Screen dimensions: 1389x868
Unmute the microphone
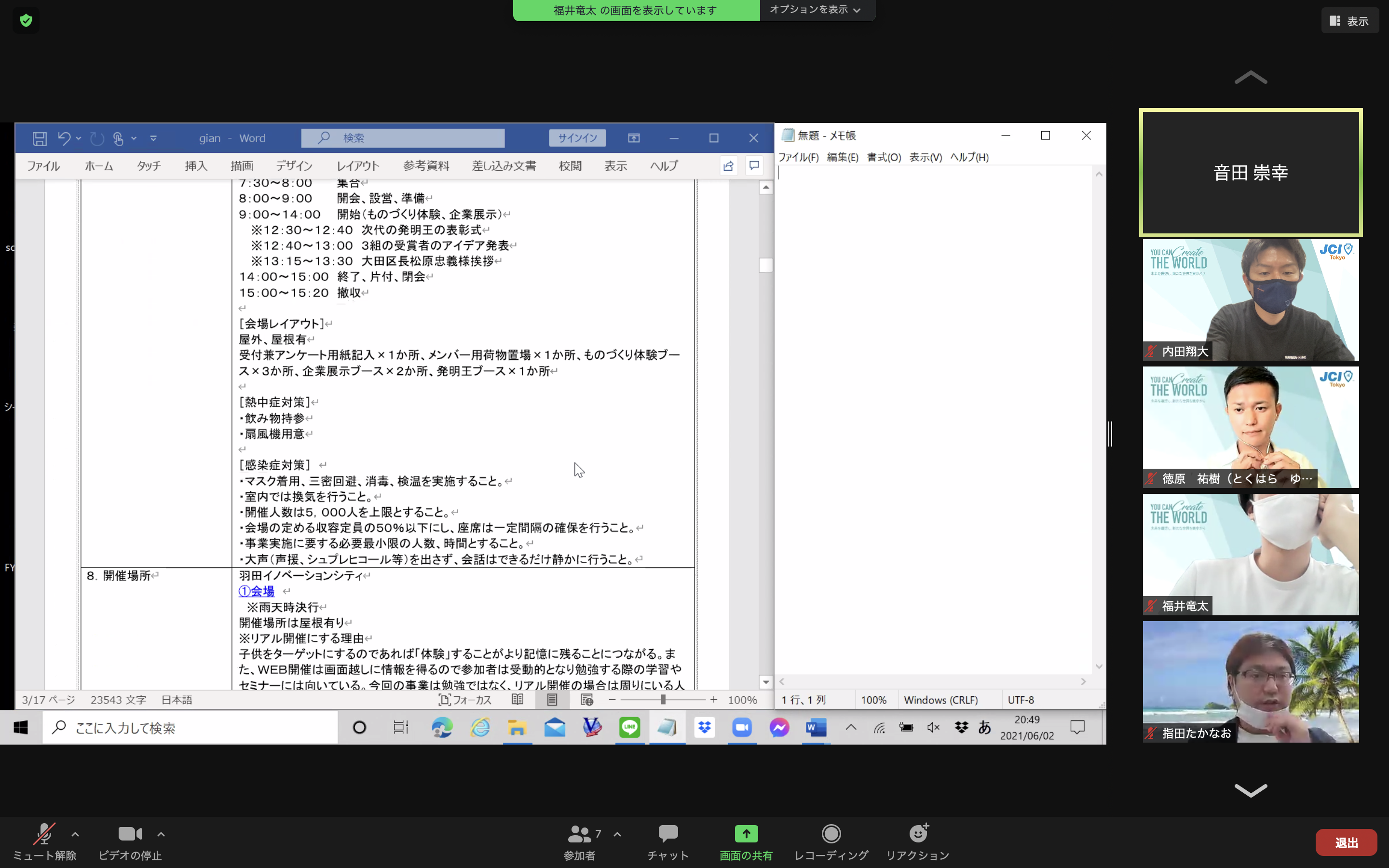44,834
